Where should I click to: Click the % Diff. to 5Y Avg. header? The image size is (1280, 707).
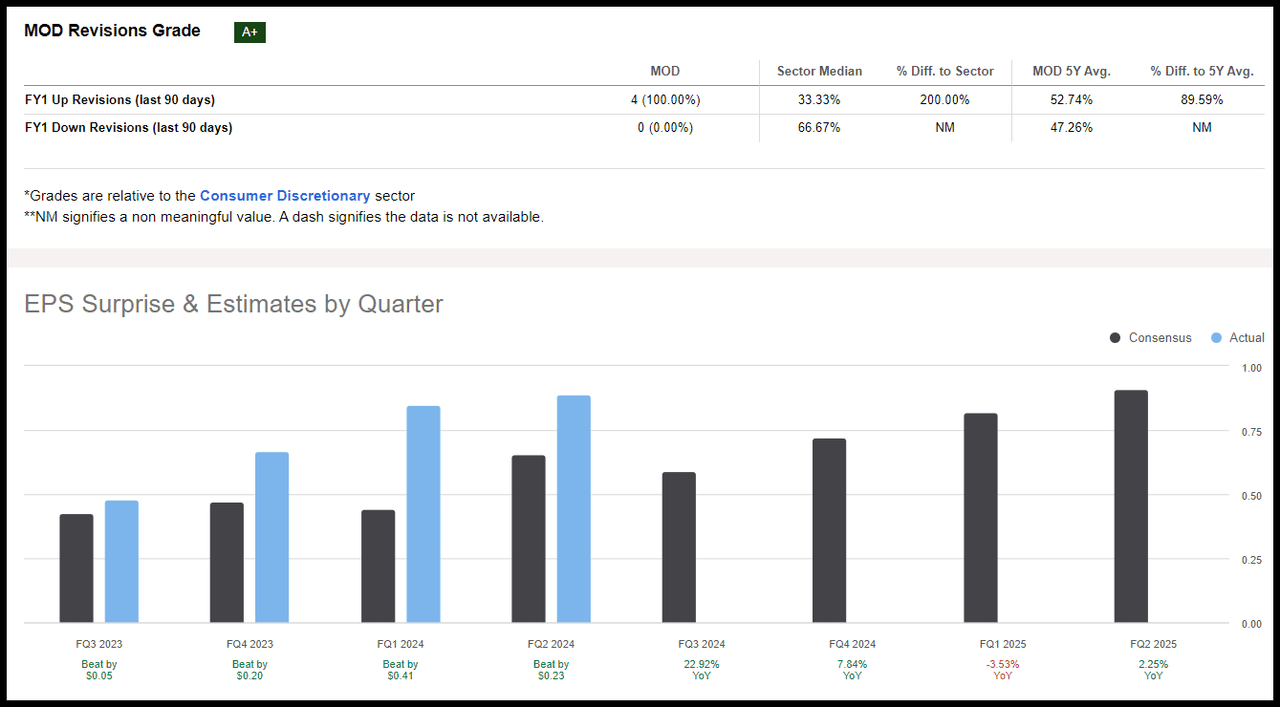click(1201, 71)
